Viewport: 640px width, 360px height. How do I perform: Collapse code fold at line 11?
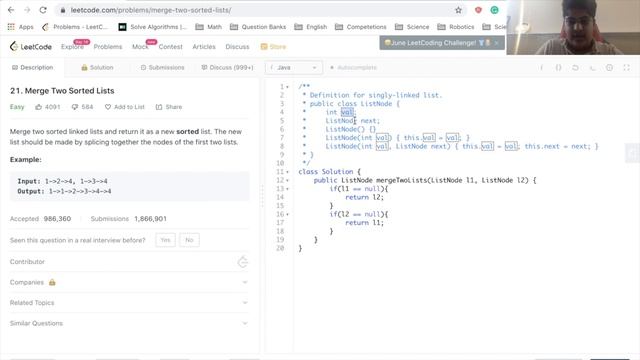coord(287,172)
